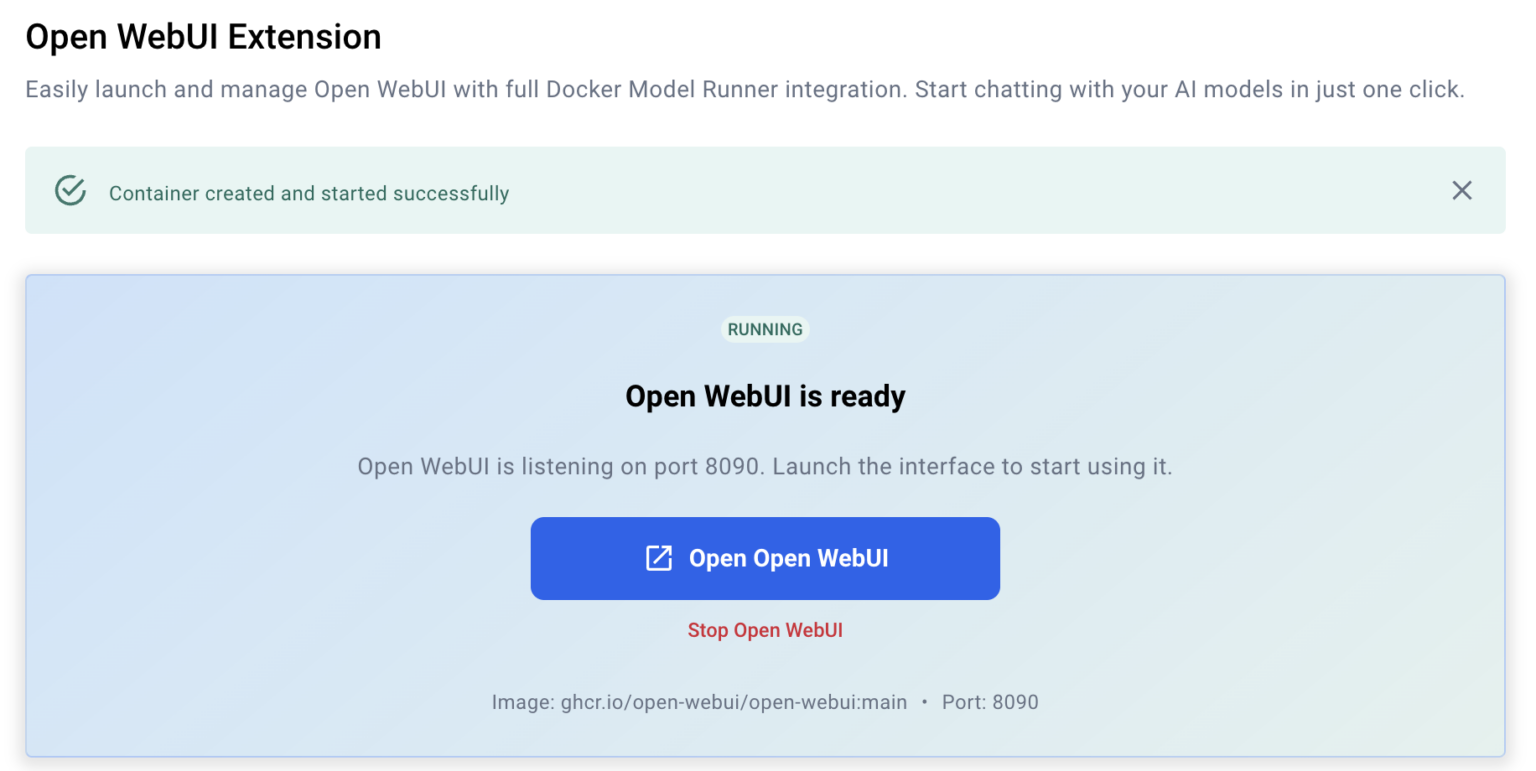The height and width of the screenshot is (771, 1536).
Task: Click the green success checkmark icon
Action: 69,189
